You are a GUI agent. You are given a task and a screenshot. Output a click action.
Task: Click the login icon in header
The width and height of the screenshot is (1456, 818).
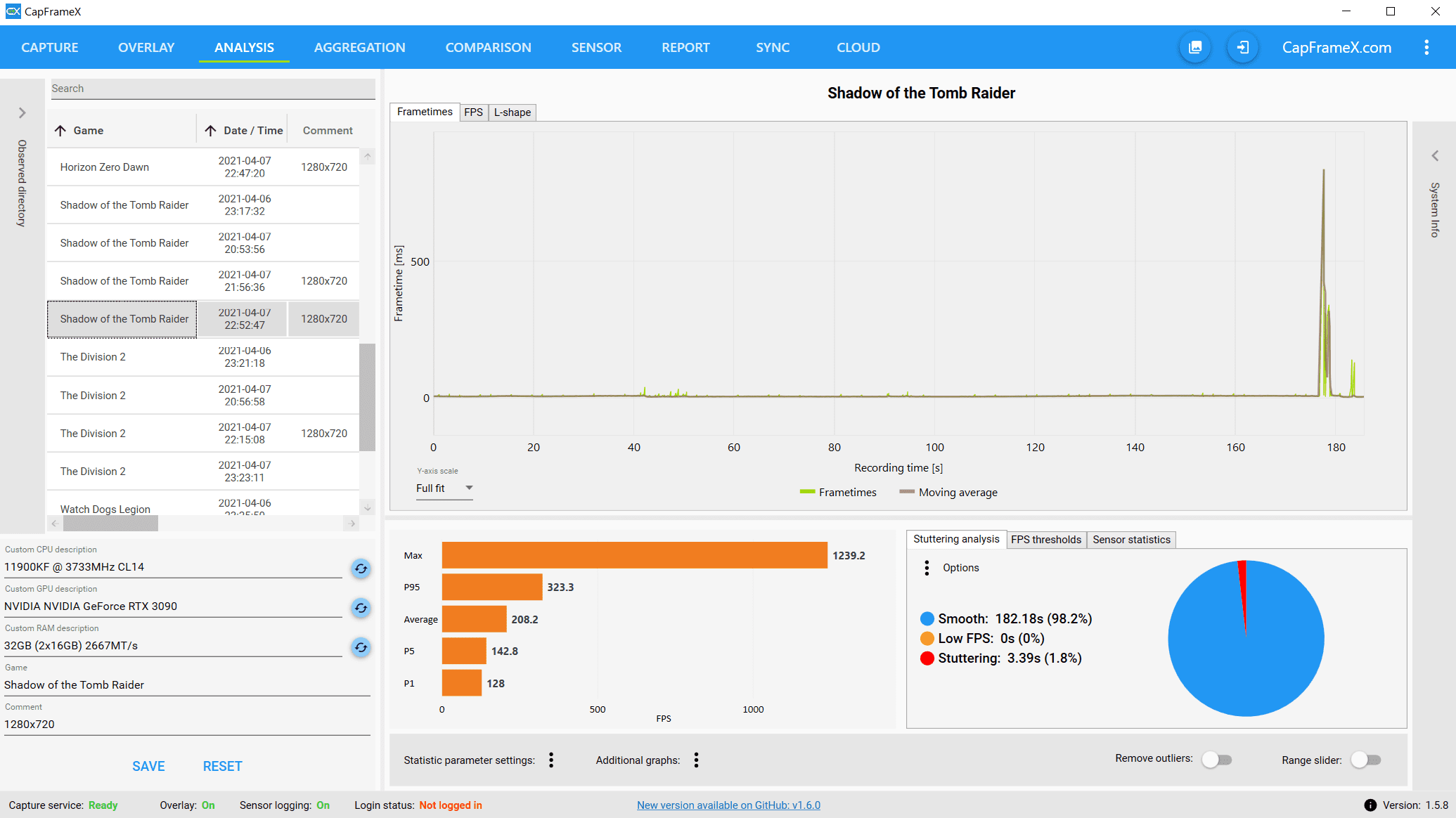1242,48
